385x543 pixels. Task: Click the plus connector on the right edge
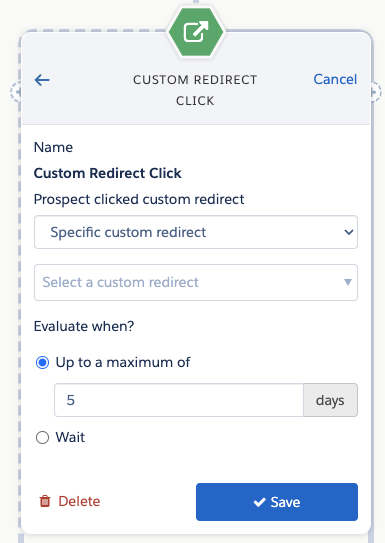tap(376, 92)
